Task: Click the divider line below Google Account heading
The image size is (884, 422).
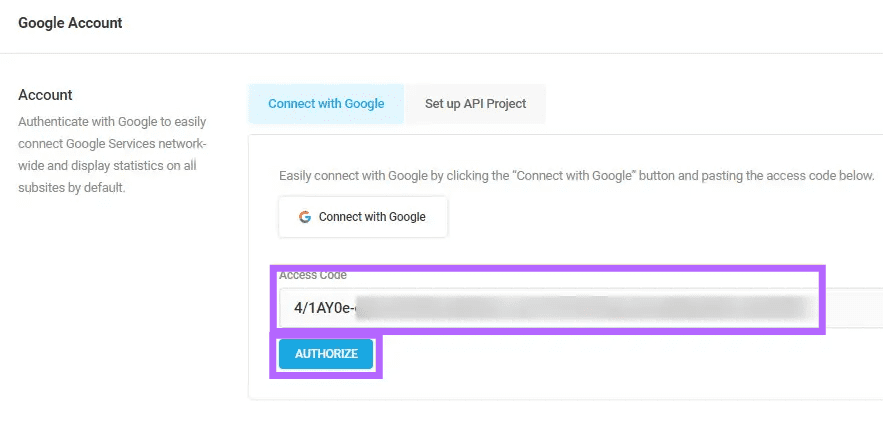Action: click(x=442, y=54)
